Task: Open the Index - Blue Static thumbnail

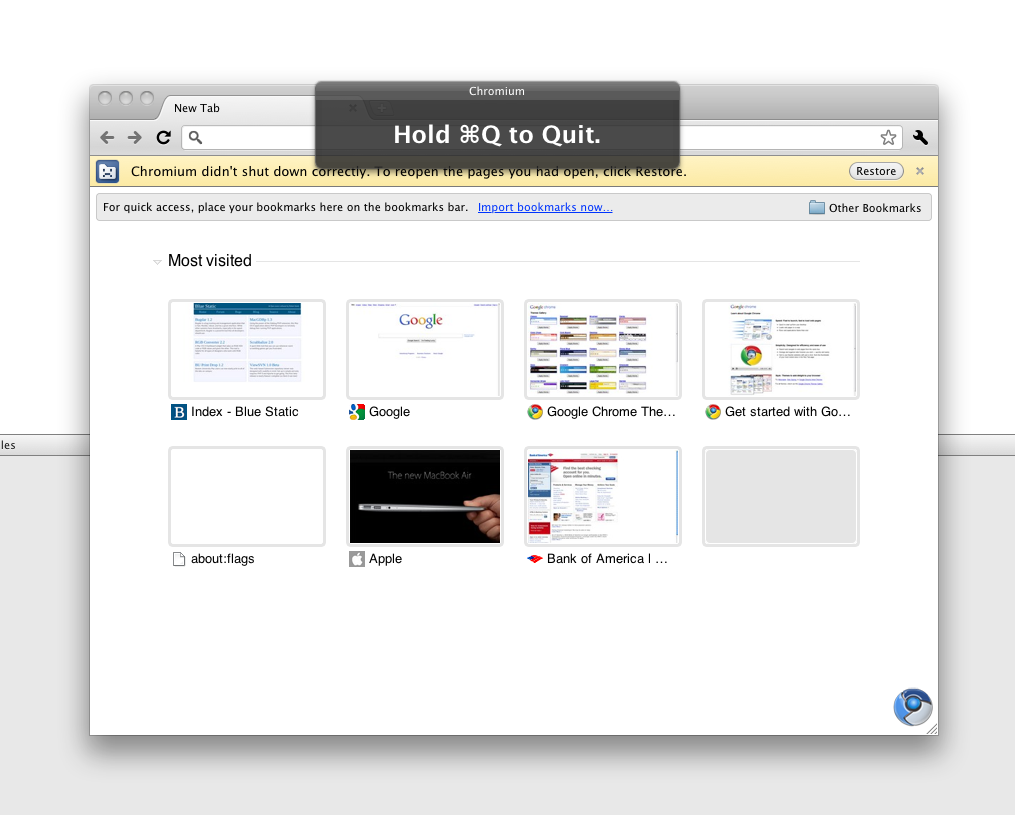Action: pos(247,349)
